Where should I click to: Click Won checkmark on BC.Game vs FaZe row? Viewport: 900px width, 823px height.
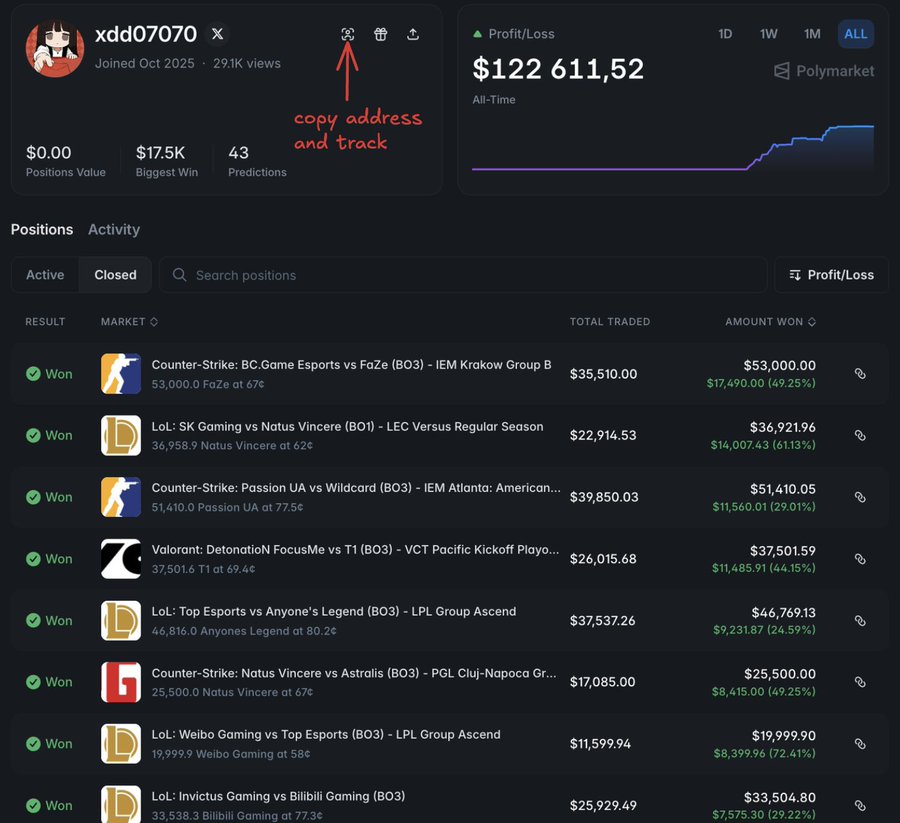[x=33, y=374]
